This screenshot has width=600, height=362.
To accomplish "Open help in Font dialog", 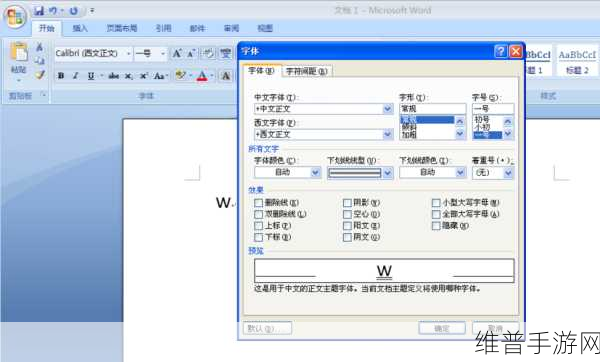I will 501,51.
